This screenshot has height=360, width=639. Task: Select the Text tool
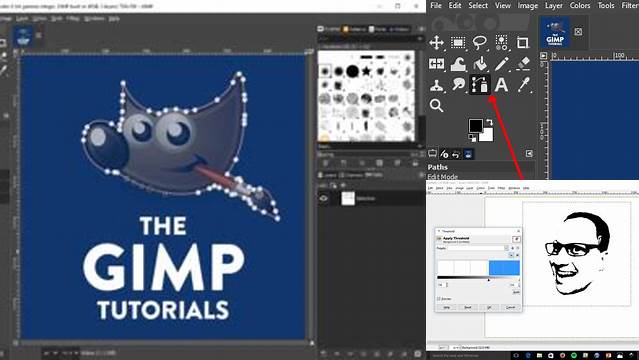(501, 85)
